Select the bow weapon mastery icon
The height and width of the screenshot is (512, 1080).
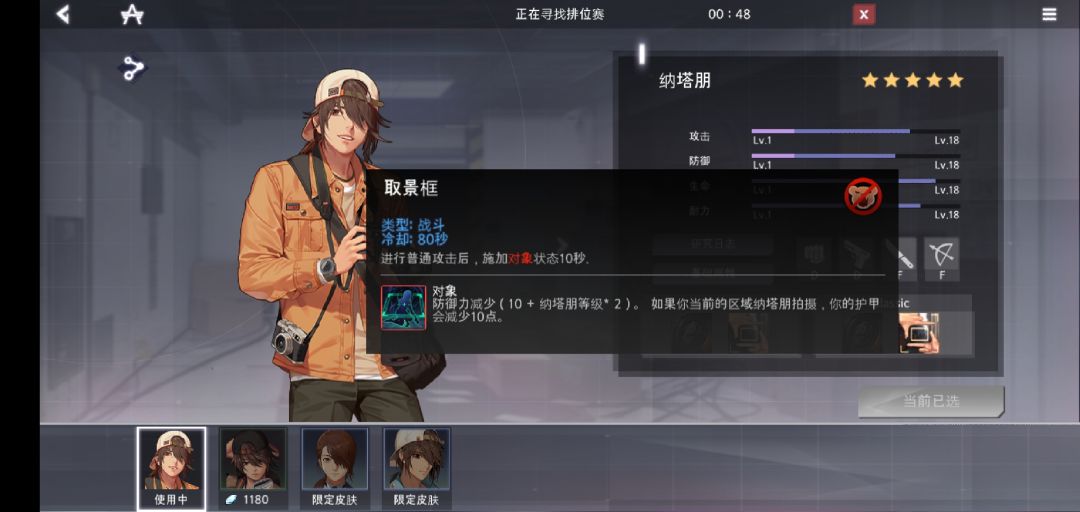[x=941, y=259]
